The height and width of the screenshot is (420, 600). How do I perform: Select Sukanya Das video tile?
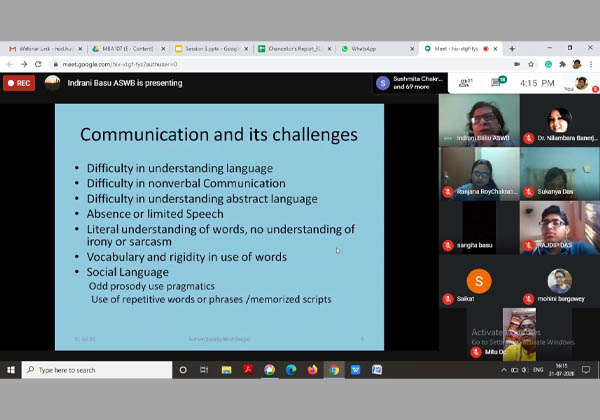(x=560, y=174)
